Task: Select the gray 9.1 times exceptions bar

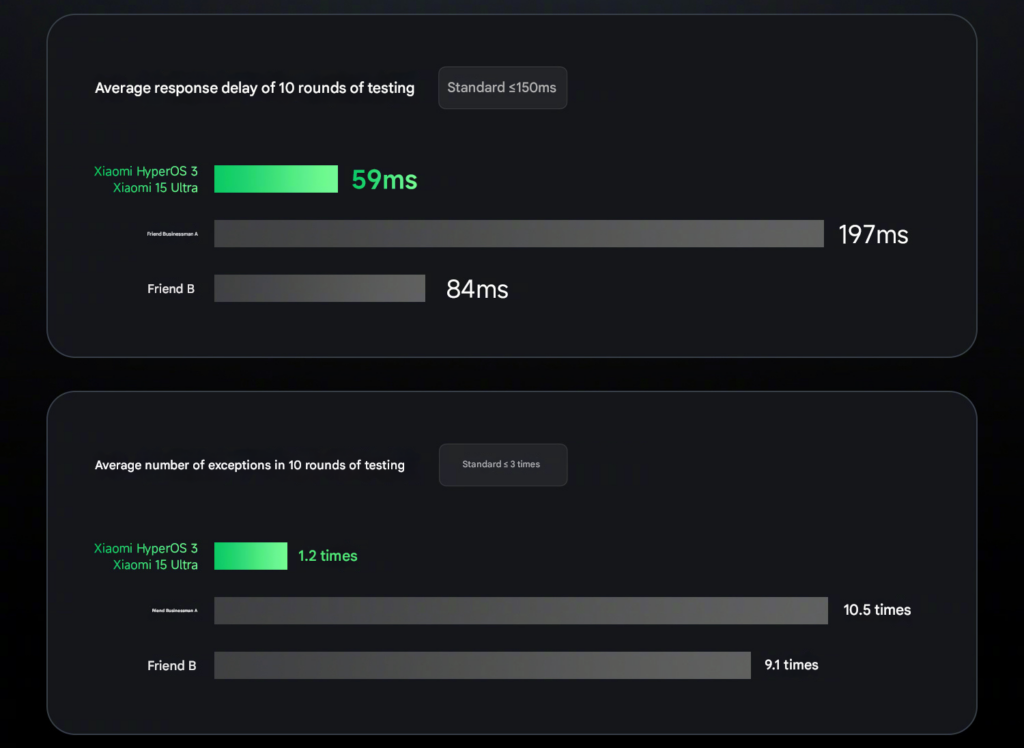Action: tap(482, 665)
